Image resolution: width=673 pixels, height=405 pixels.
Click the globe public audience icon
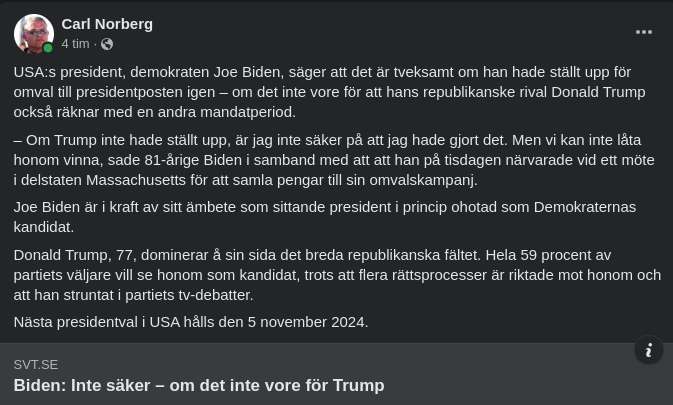click(107, 44)
